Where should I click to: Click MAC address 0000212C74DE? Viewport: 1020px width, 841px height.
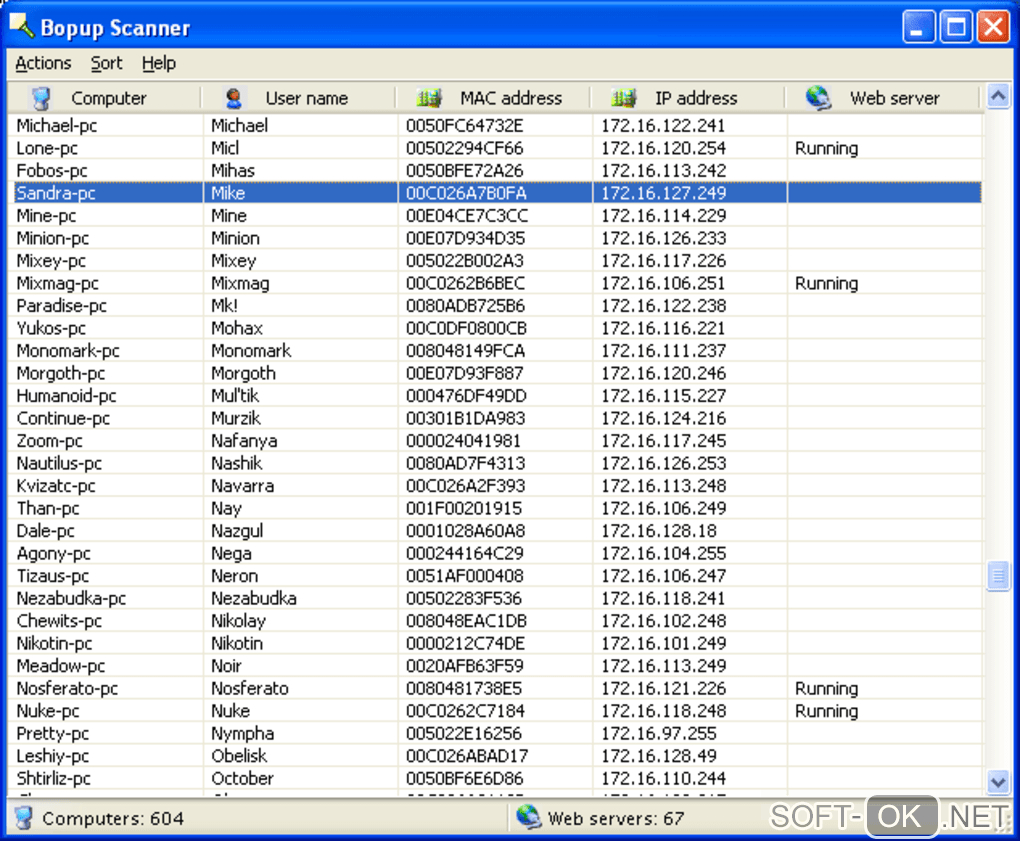465,643
